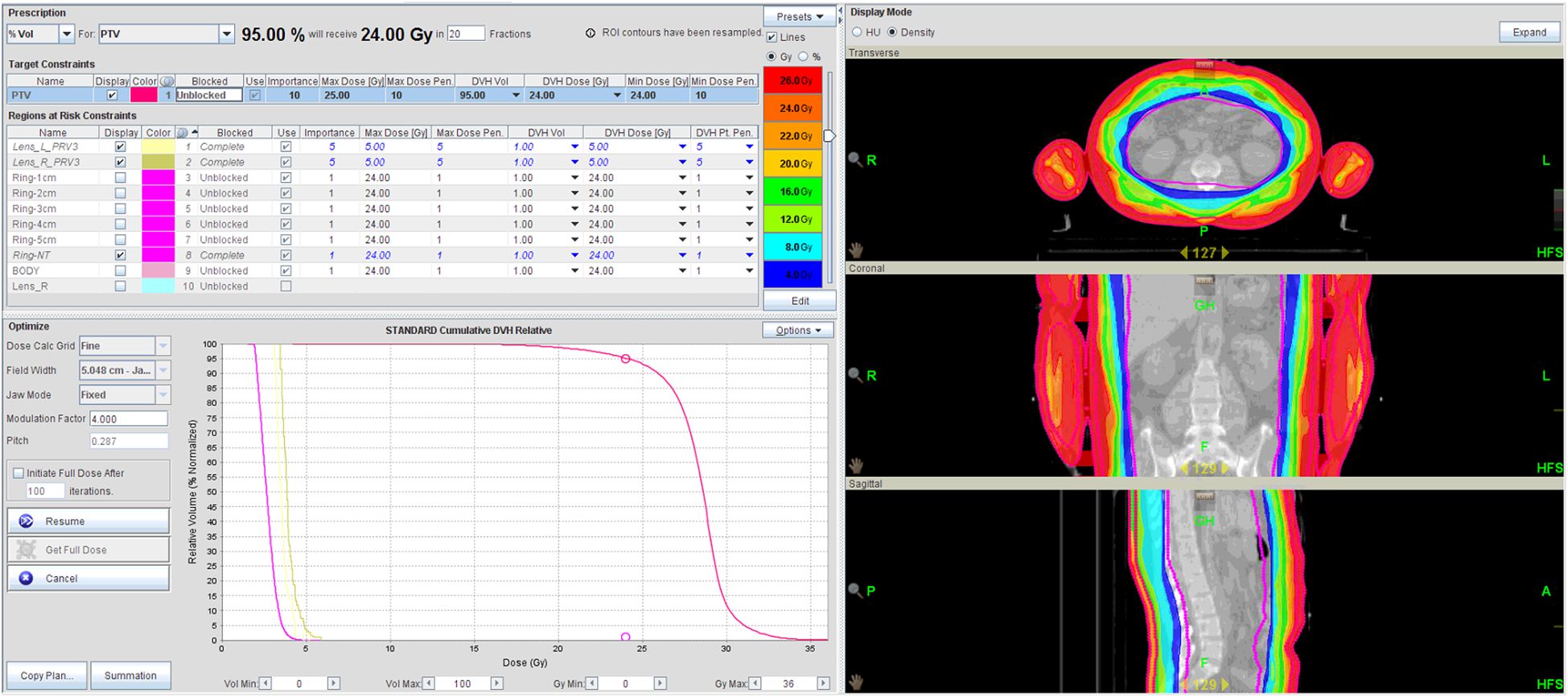Click the Fractions input field showing 20
The height and width of the screenshot is (697, 1568).
[466, 34]
